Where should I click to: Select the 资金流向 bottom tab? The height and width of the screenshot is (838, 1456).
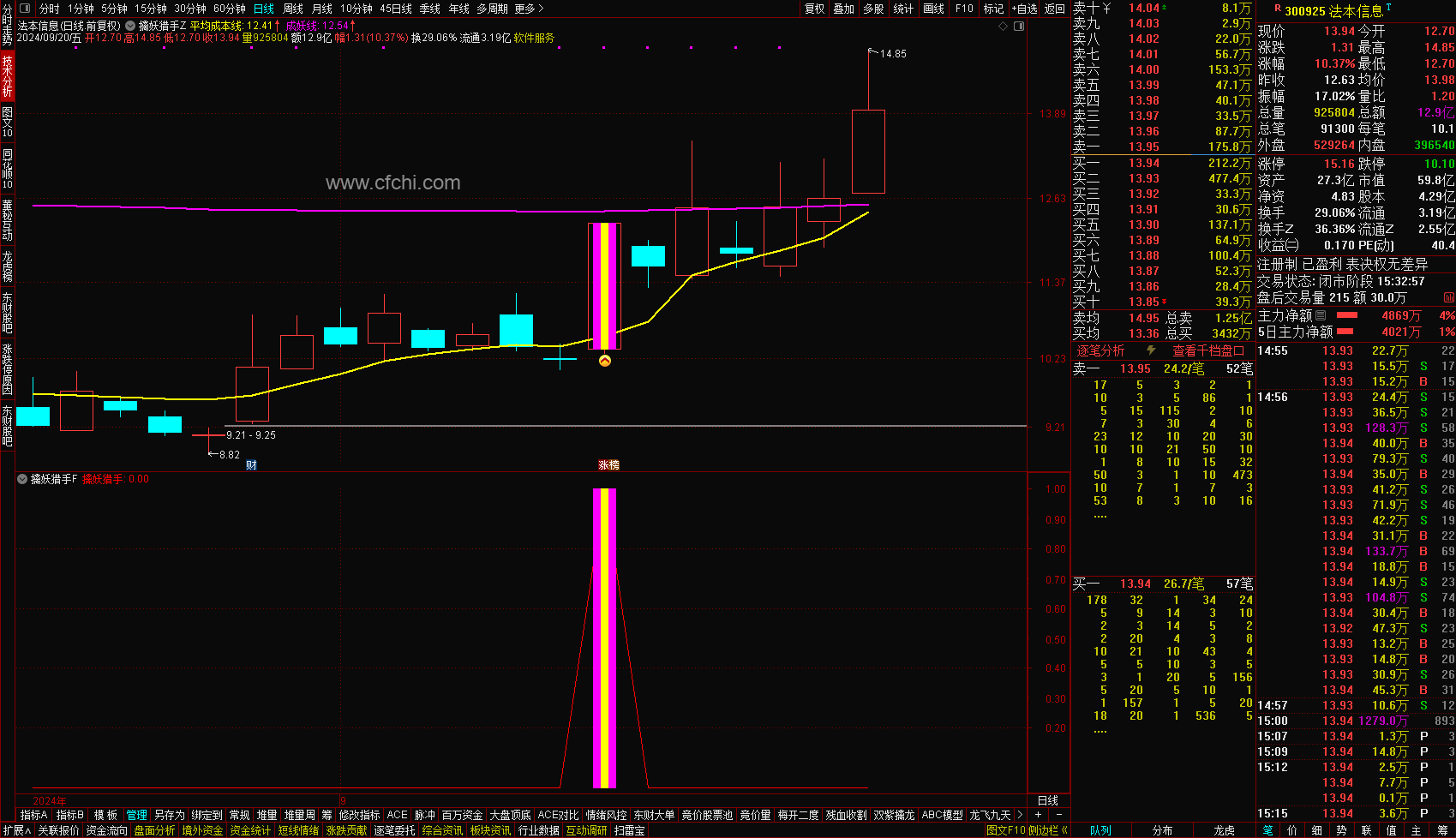tap(107, 830)
